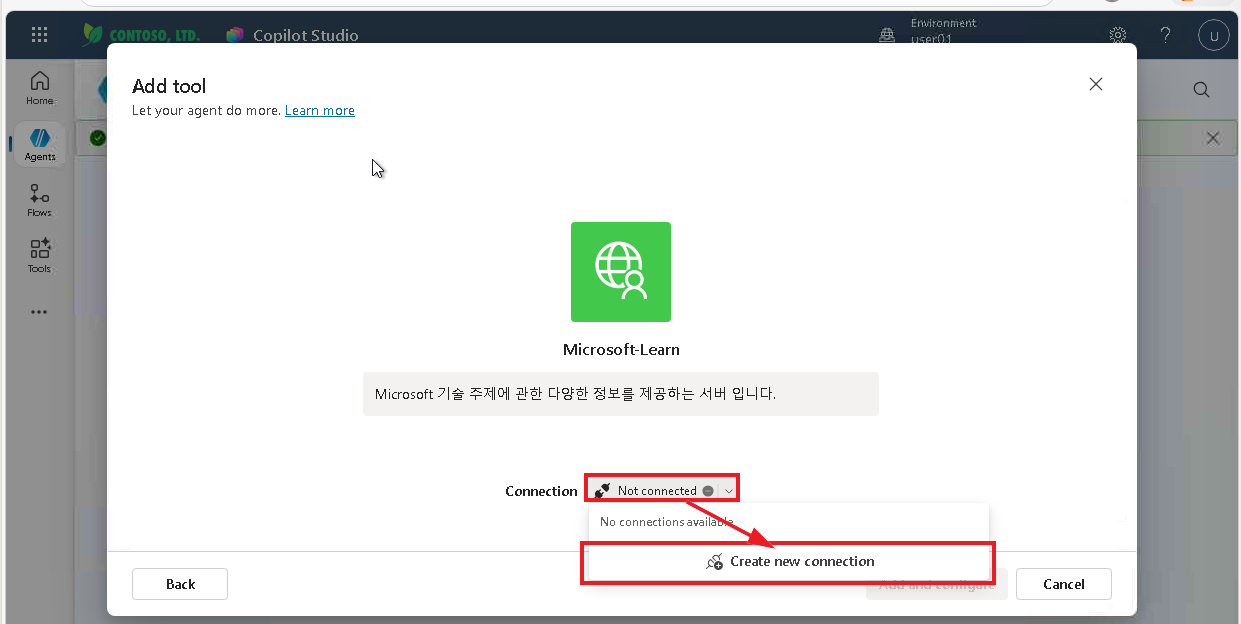Viewport: 1241px width, 624px height.
Task: Click the No connections available text
Action: 667,522
